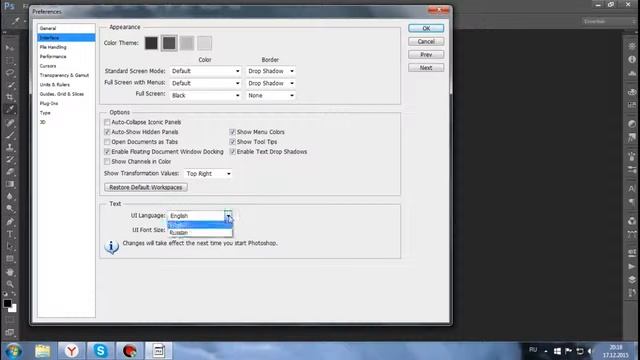Cancel the Preferences dialog
Screen dimensions: 640x360
426,42
